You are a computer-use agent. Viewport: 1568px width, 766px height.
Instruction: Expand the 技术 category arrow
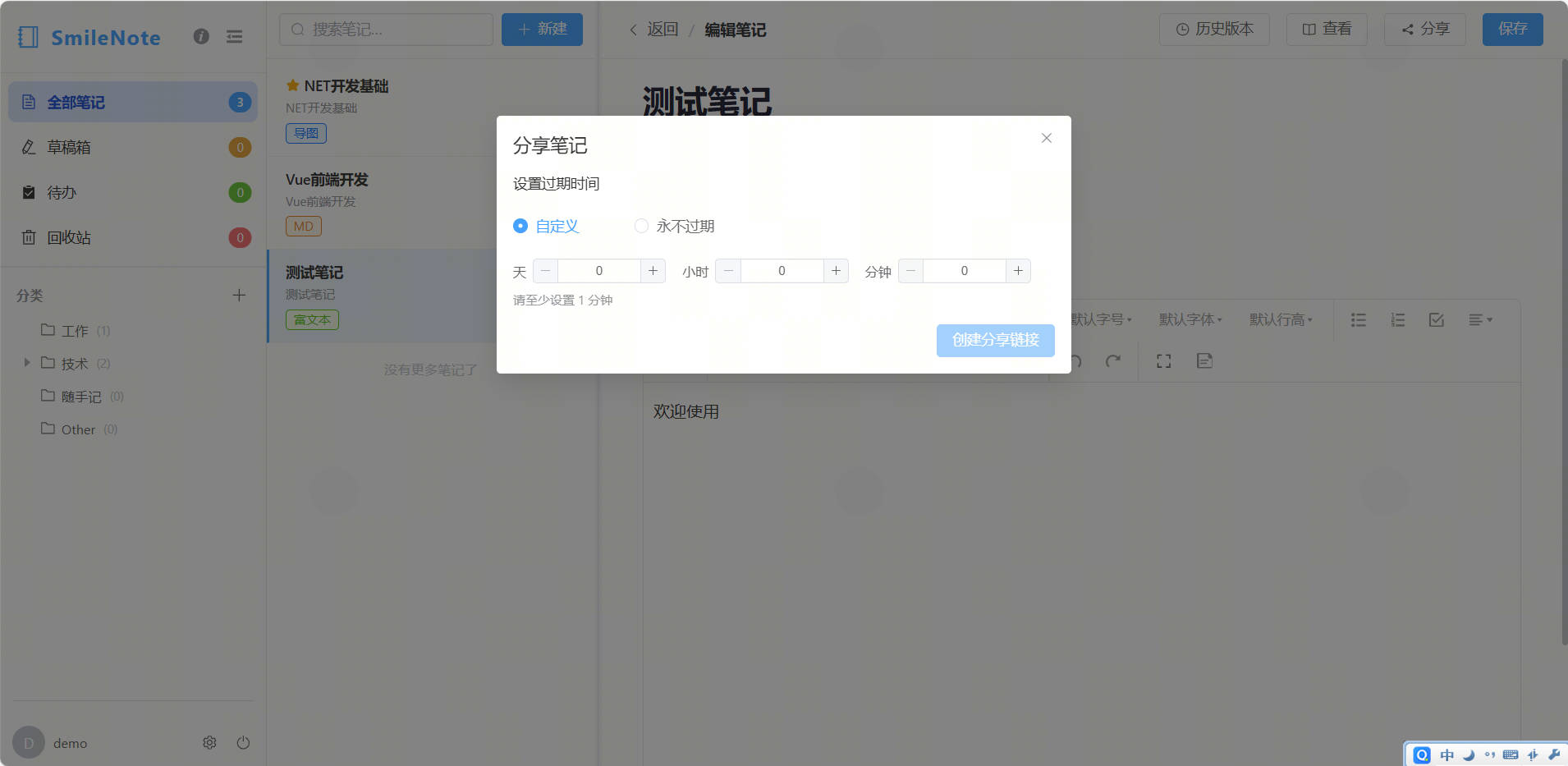pos(27,362)
